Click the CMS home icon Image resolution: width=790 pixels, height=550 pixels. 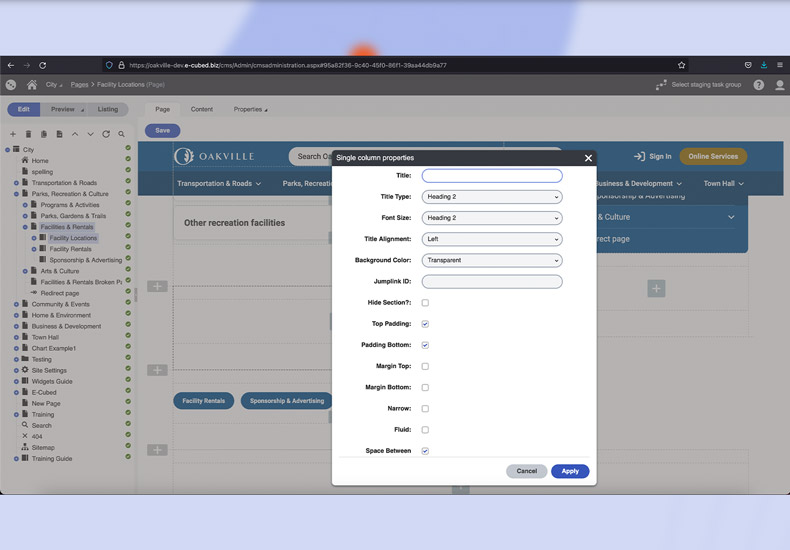pos(32,85)
